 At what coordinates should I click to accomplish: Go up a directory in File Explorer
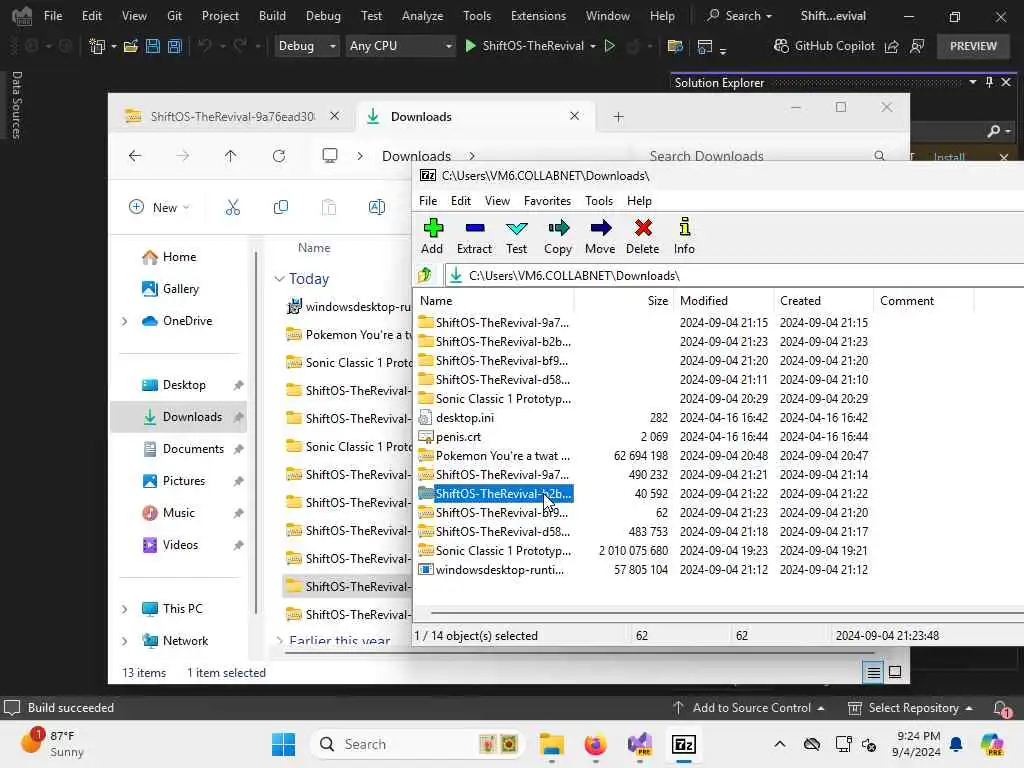(231, 156)
